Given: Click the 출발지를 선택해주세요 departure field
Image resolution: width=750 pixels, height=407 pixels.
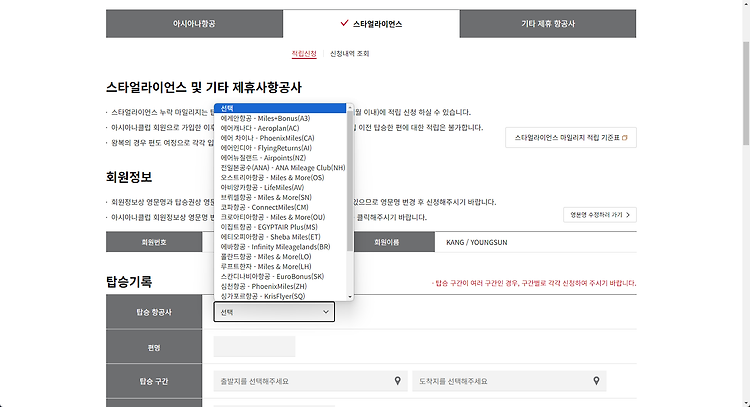Looking at the screenshot, I should tap(310, 381).
